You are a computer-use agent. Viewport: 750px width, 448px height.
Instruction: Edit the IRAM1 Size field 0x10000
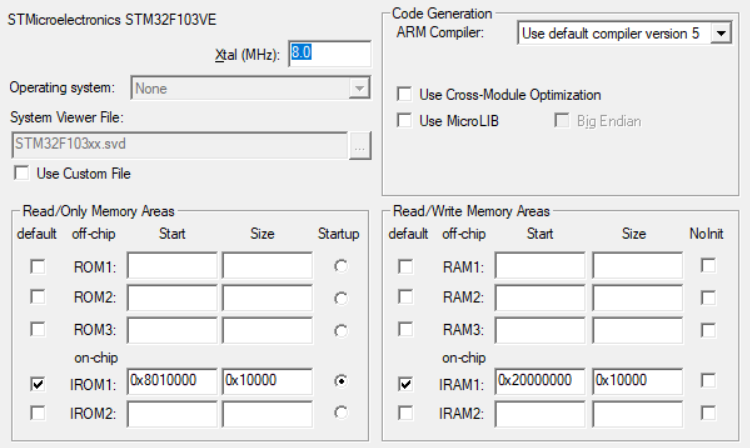pos(638,381)
